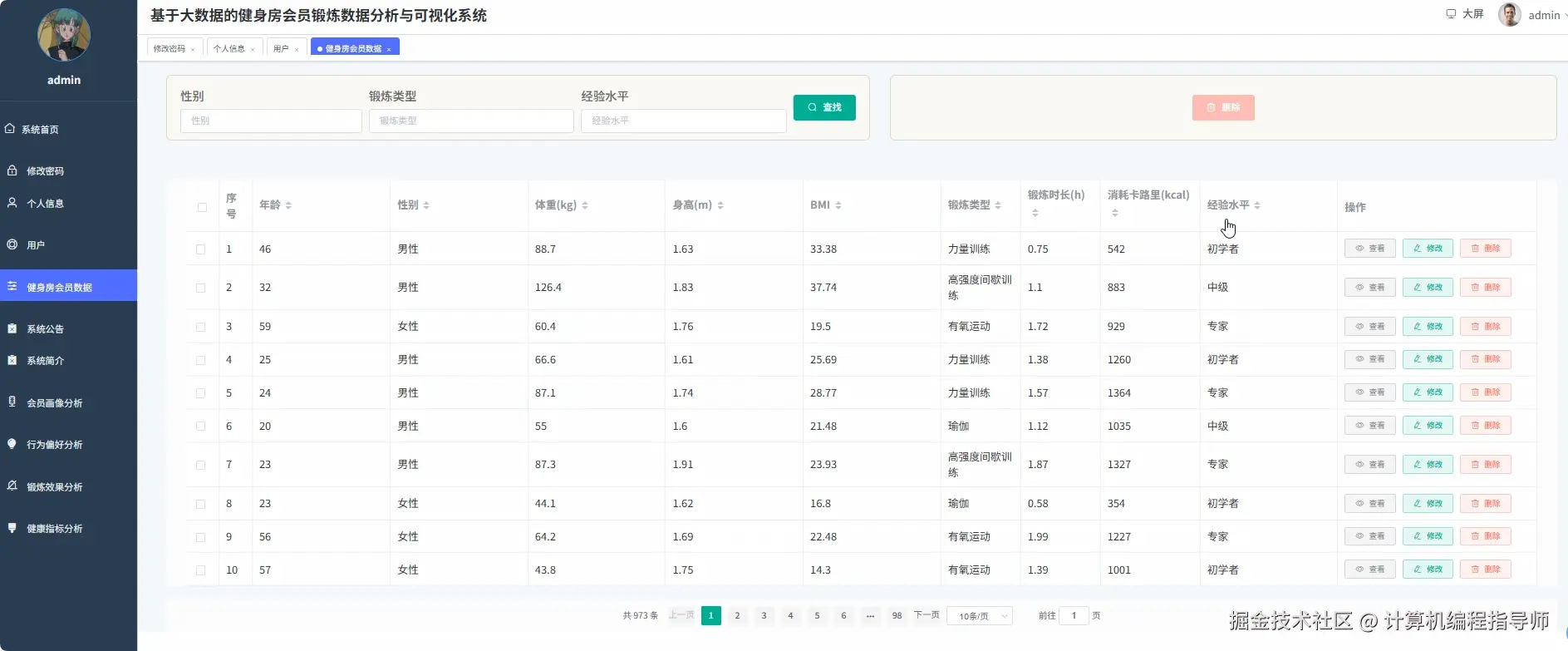This screenshot has height=651, width=1568.
Task: Click the 锻炼效果分析 sidebar icon
Action: pyautogui.click(x=12, y=486)
